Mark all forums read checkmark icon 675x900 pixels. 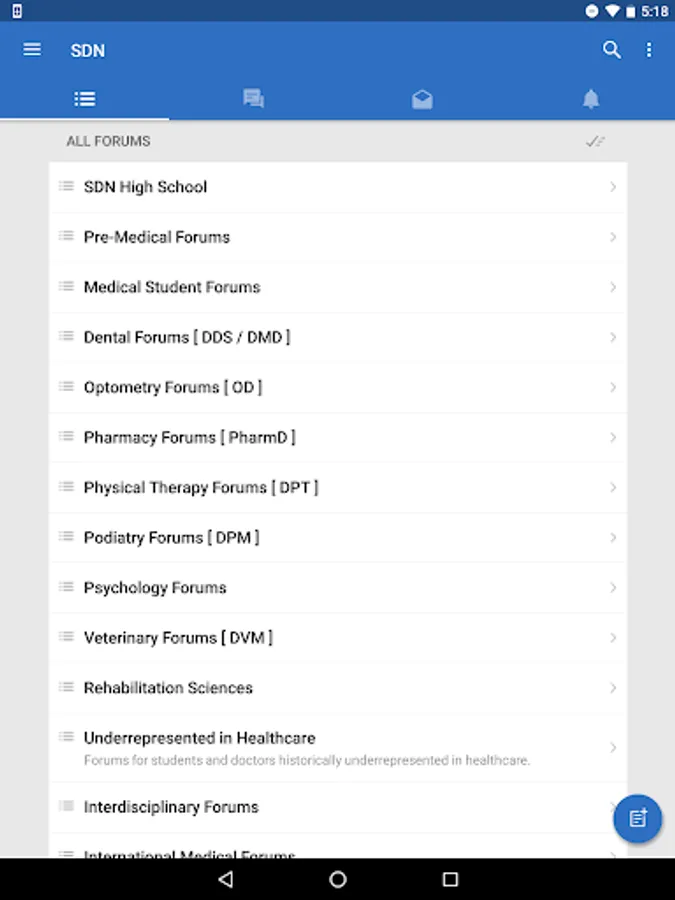[595, 141]
